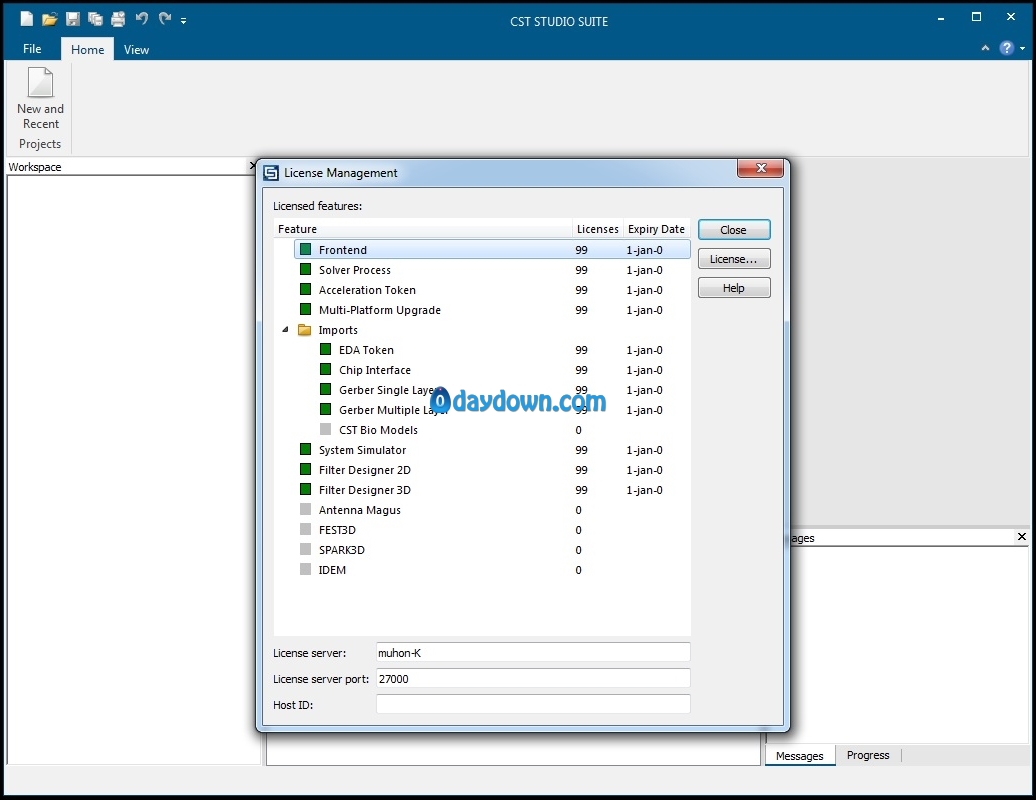1036x800 pixels.
Task: Click the green square beside Filter Designer 2D
Action: point(305,469)
